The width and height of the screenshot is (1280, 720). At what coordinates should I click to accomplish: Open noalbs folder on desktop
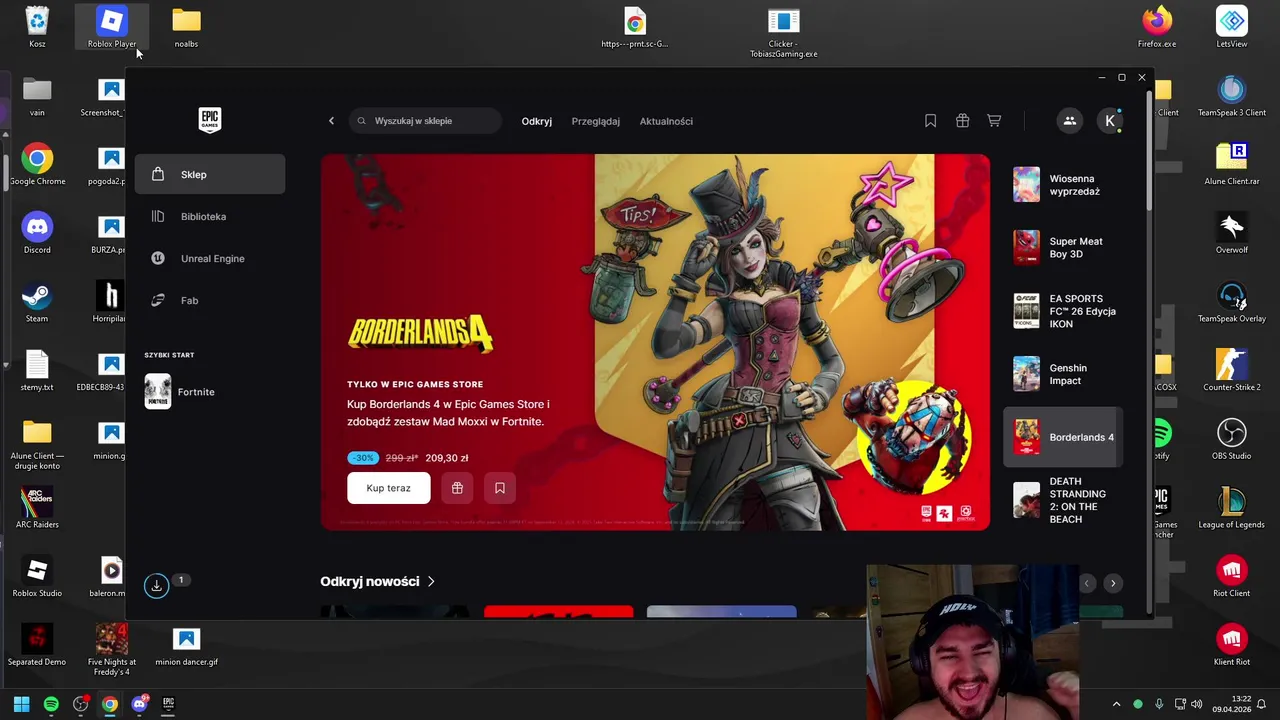(186, 28)
